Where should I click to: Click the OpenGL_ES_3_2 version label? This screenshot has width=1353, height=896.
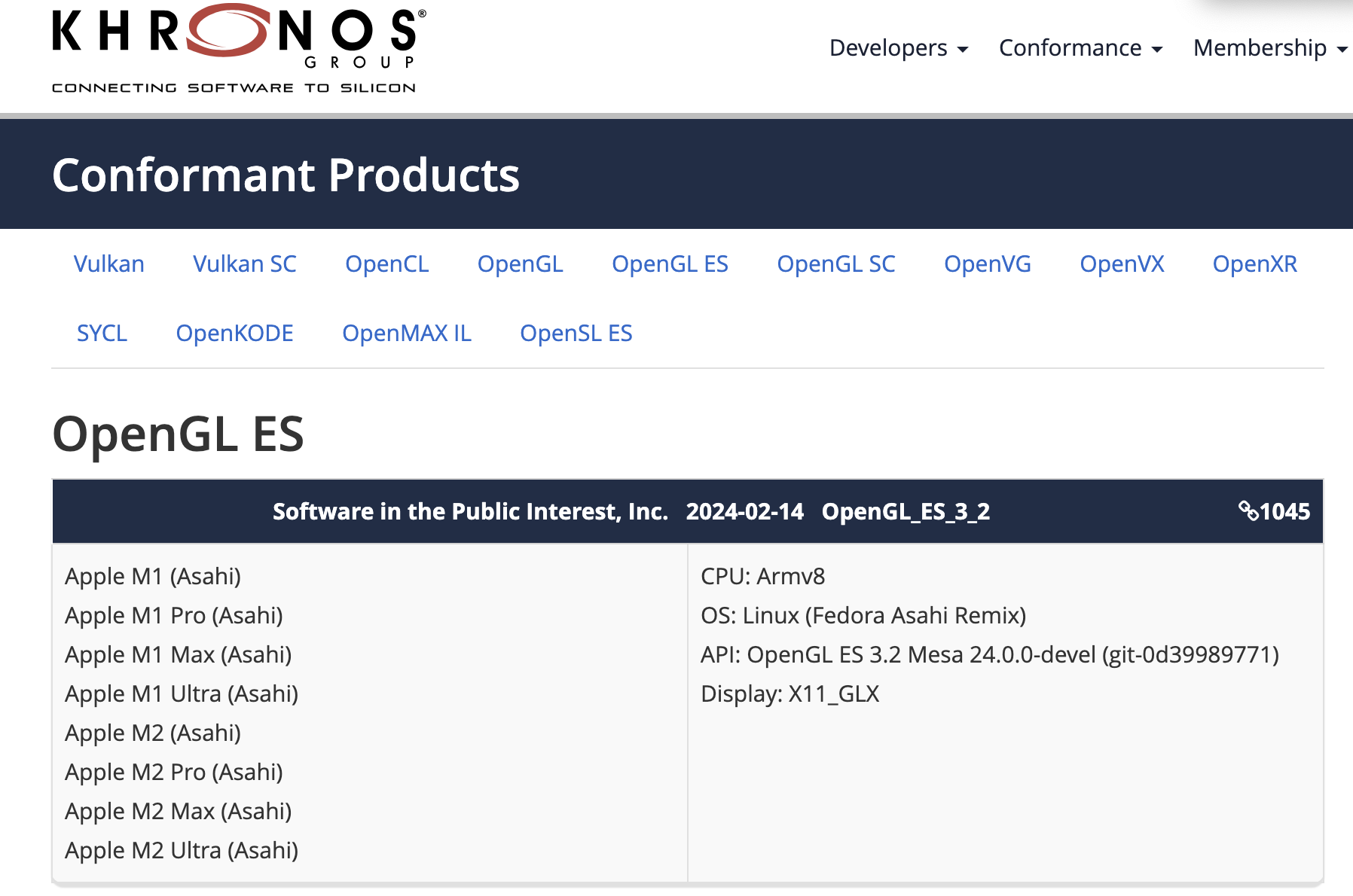[906, 511]
